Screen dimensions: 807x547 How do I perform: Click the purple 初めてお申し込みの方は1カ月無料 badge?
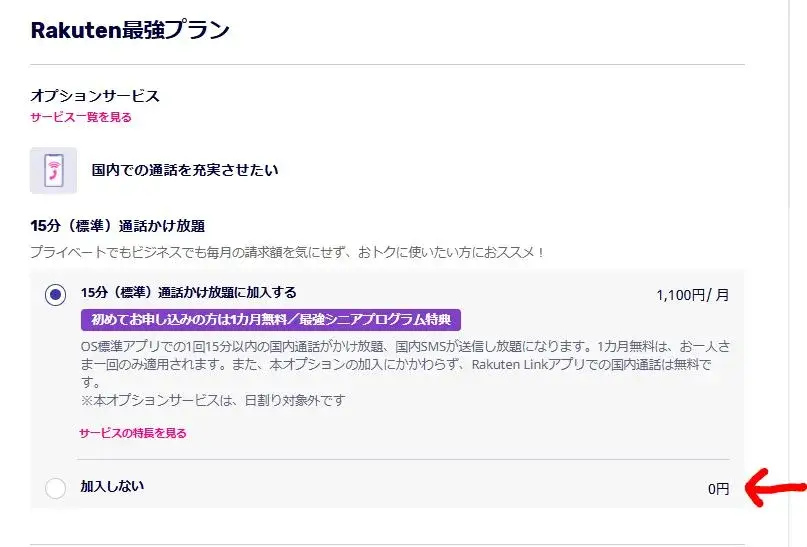click(271, 320)
